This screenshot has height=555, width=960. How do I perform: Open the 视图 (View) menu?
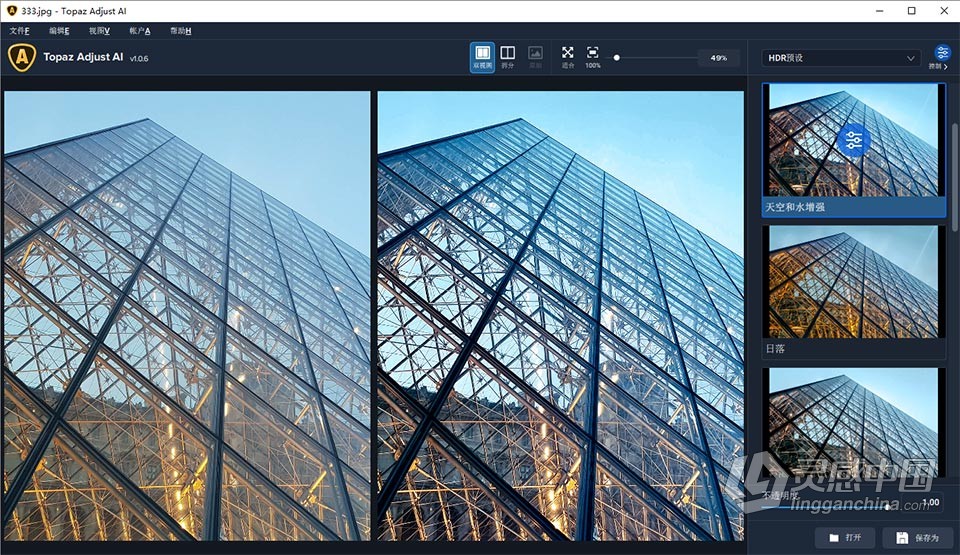99,31
